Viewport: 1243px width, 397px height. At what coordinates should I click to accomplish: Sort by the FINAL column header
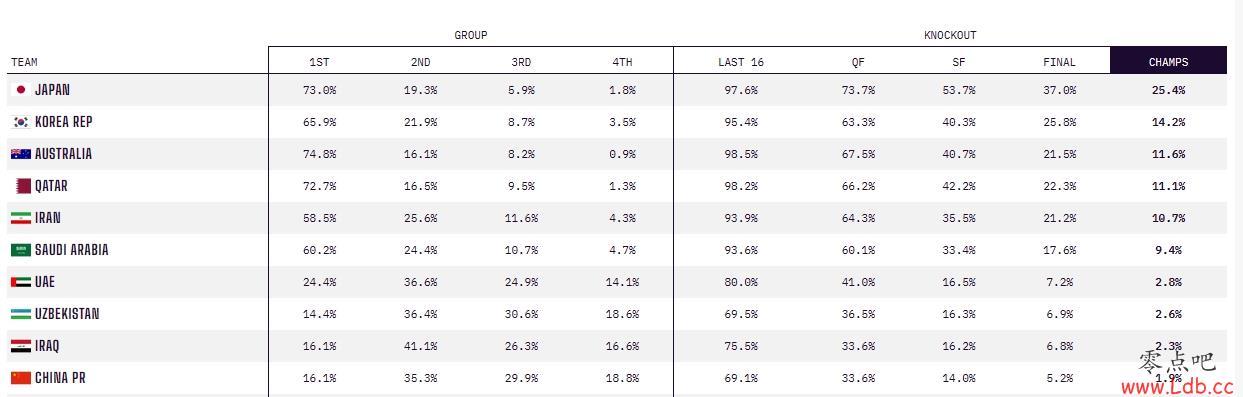click(x=1059, y=62)
